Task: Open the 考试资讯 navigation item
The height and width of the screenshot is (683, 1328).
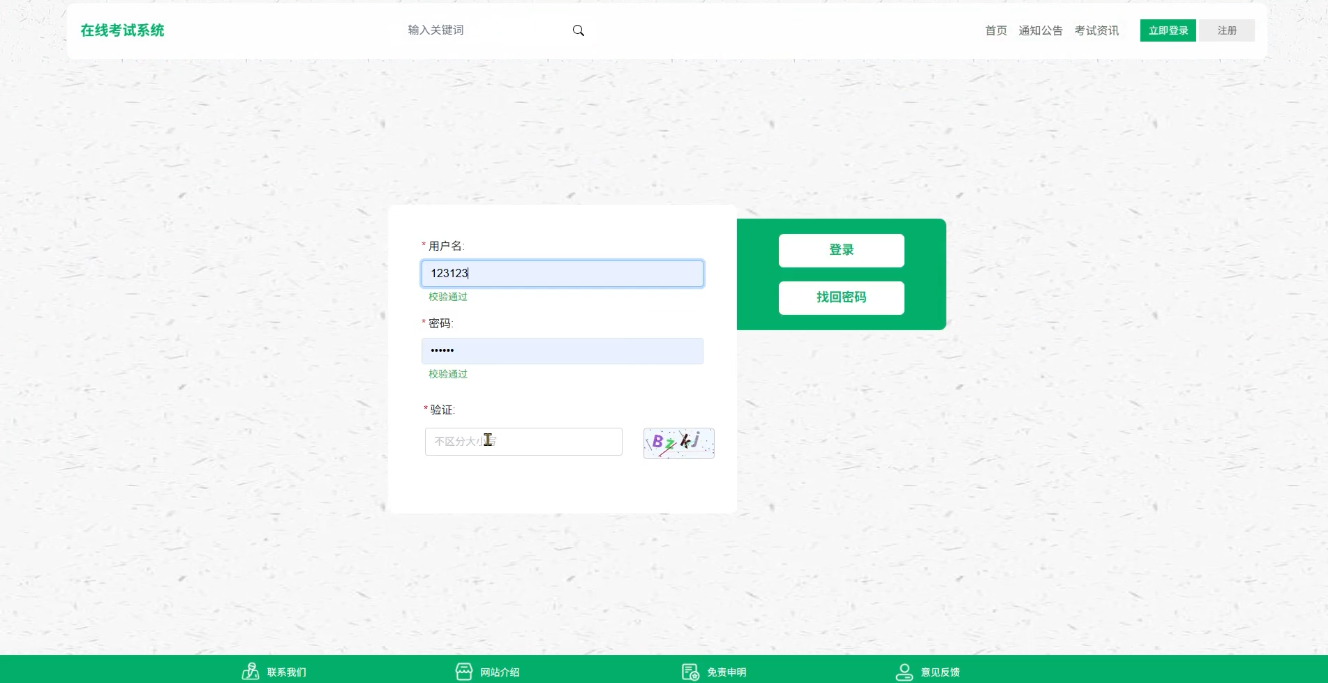Action: pyautogui.click(x=1097, y=31)
